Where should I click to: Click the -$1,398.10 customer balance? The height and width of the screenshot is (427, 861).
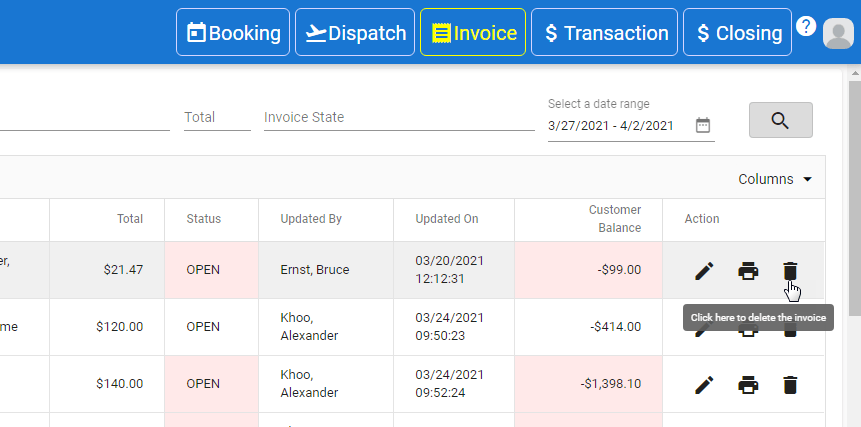click(611, 384)
